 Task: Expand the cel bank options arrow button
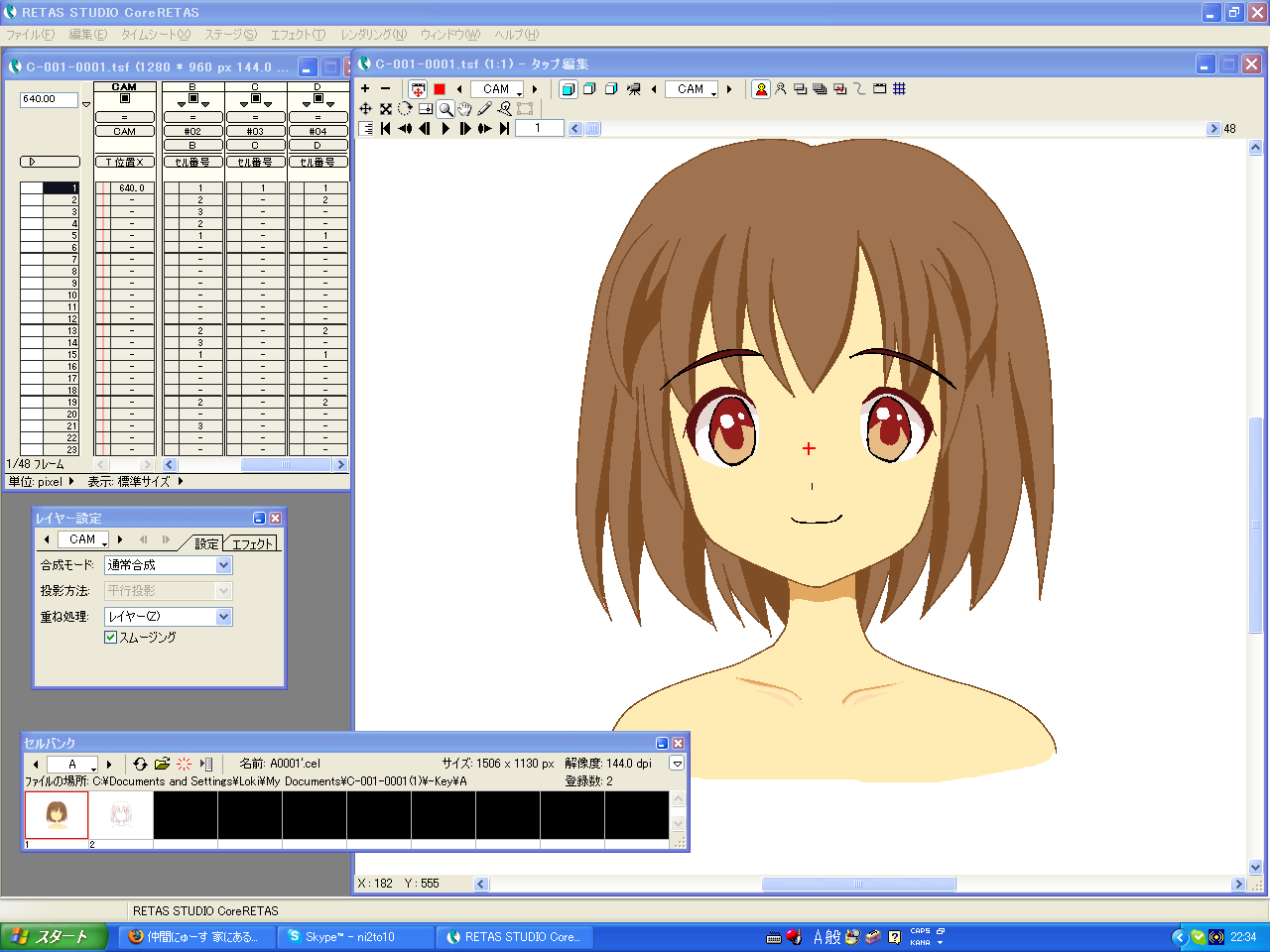tap(677, 764)
